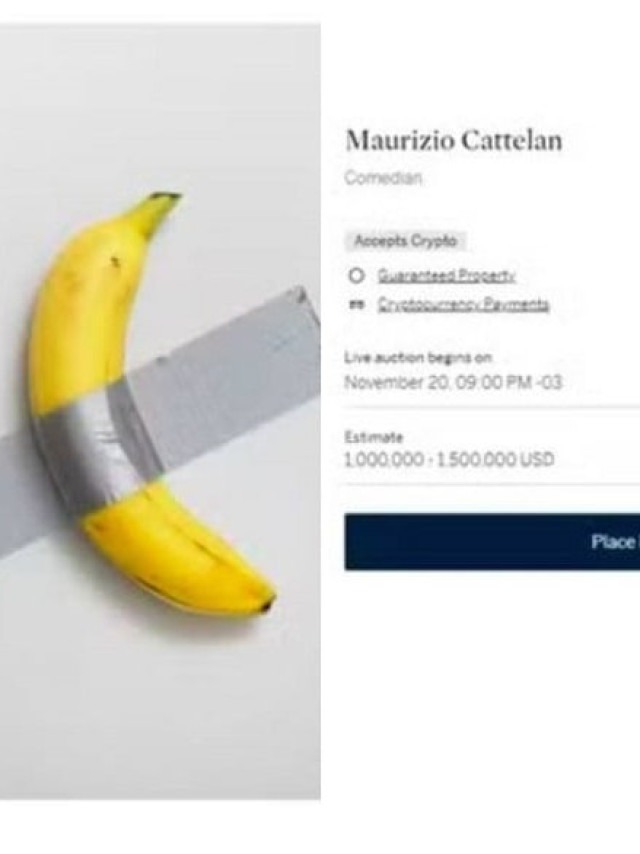This screenshot has height=854, width=640.
Task: Click the 1,000,000 - 1,500,000 USD estimate
Action: [x=449, y=460]
